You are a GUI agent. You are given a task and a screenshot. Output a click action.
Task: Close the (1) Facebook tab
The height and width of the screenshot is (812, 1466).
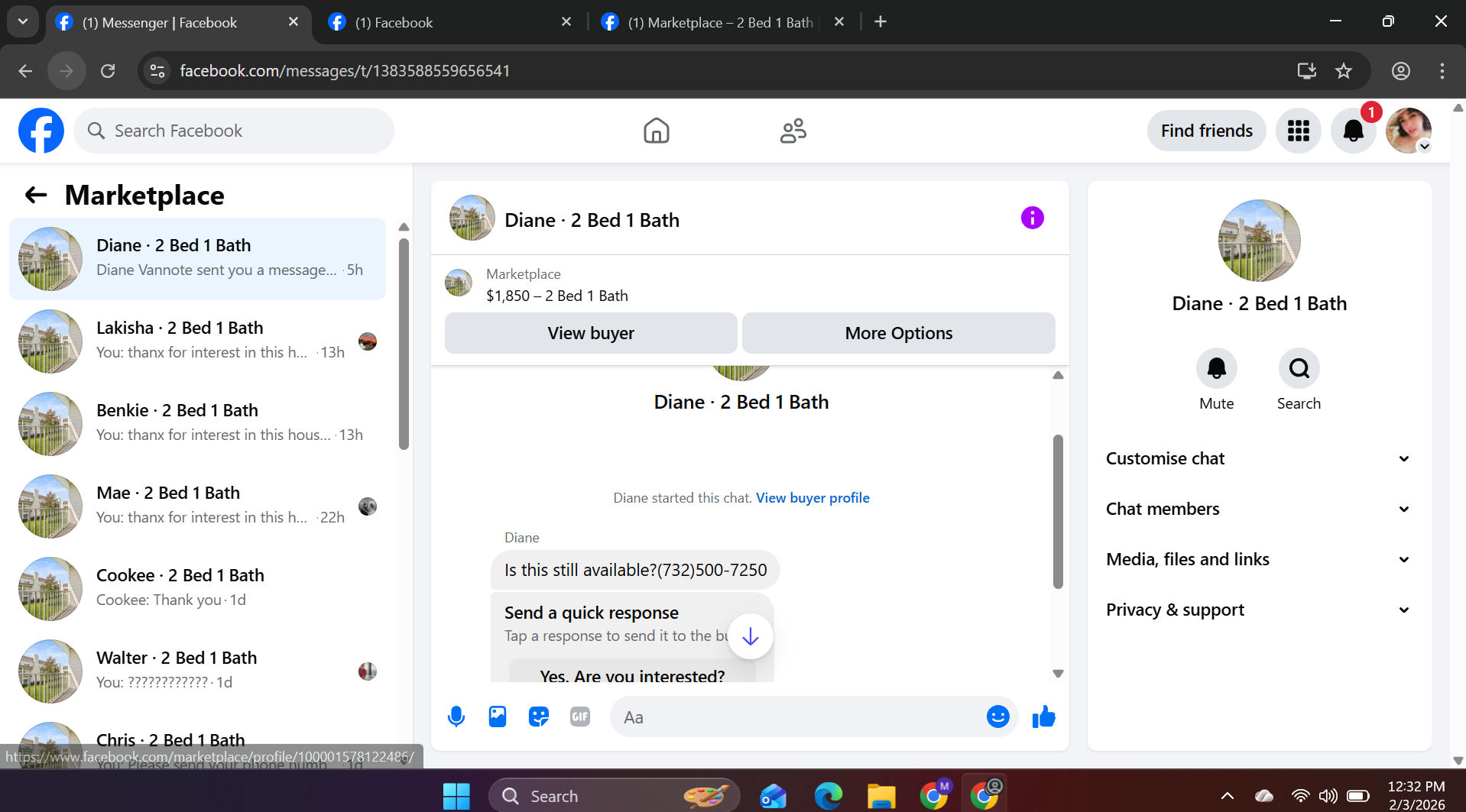pos(566,22)
